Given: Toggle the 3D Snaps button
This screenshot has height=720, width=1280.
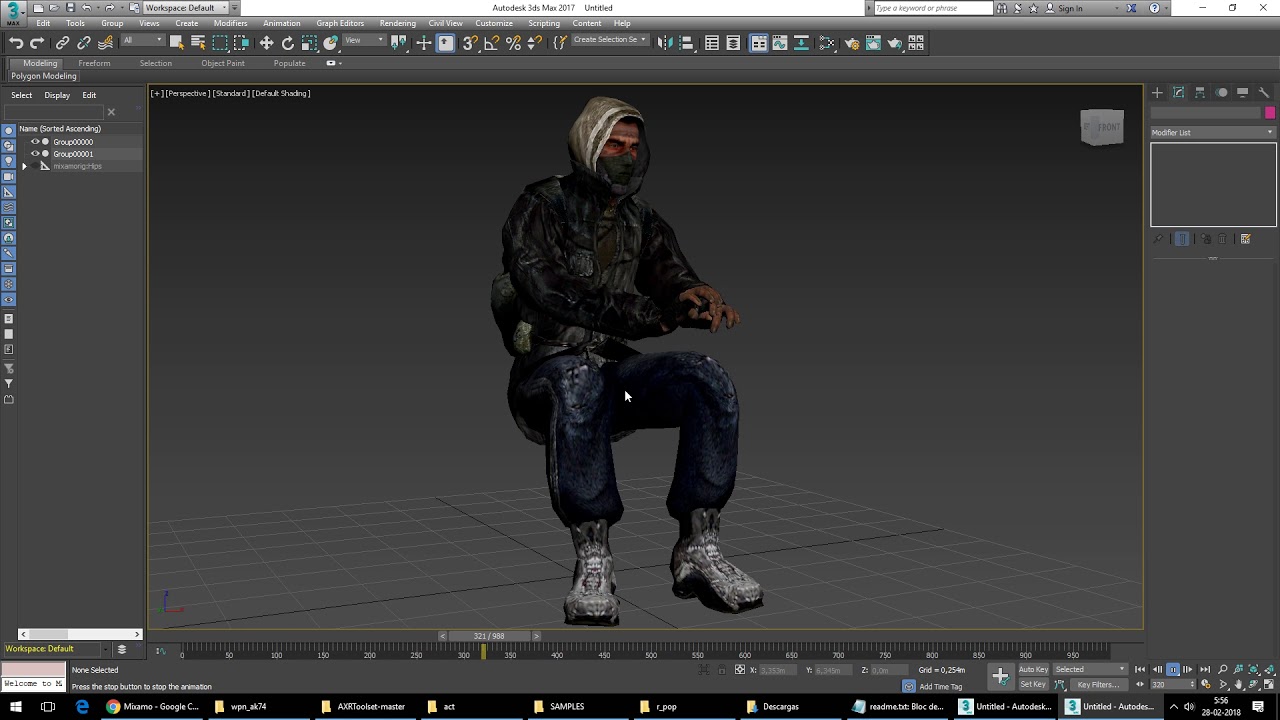Looking at the screenshot, I should 470,43.
